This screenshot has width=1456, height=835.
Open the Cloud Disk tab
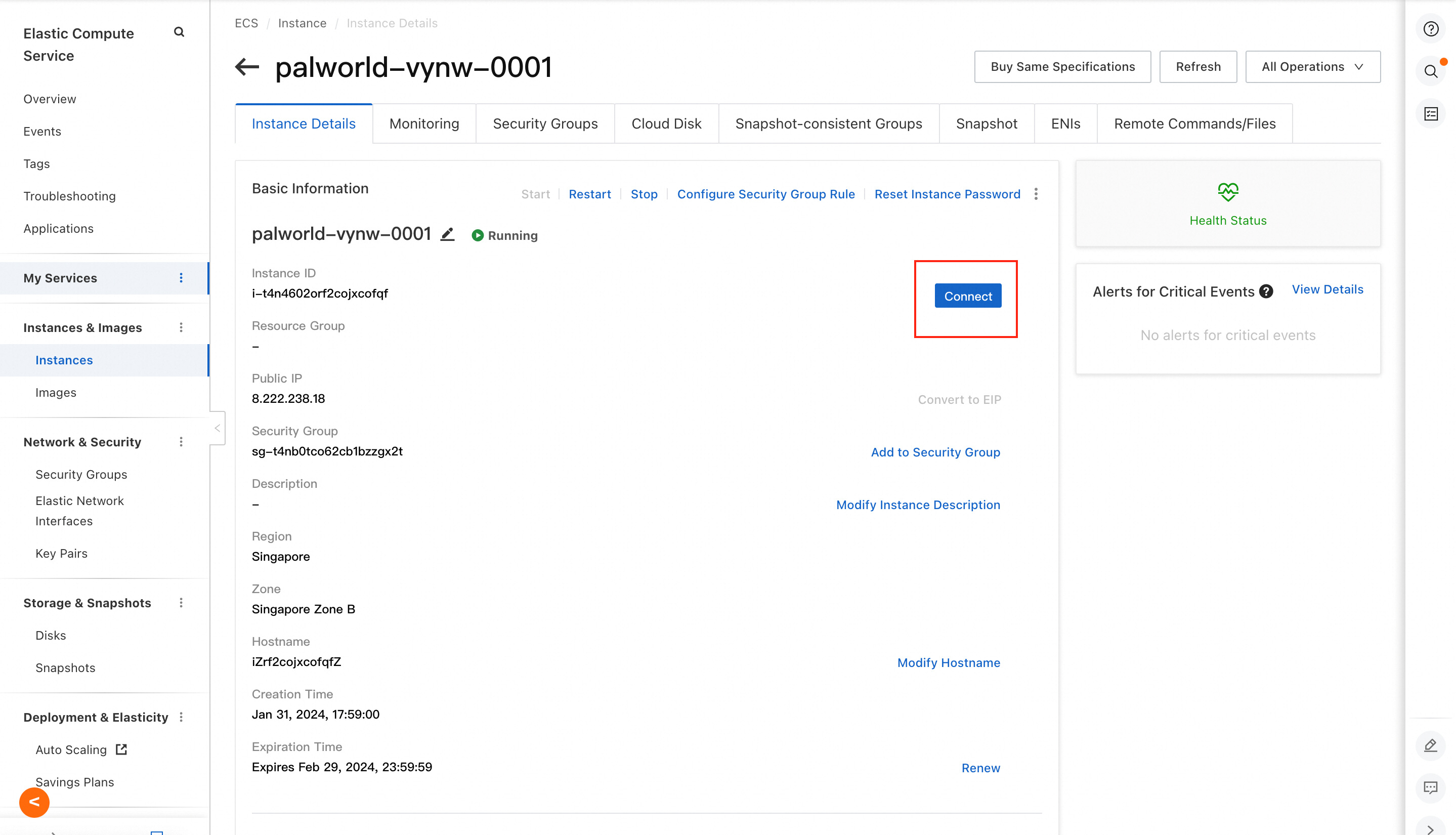coord(666,123)
